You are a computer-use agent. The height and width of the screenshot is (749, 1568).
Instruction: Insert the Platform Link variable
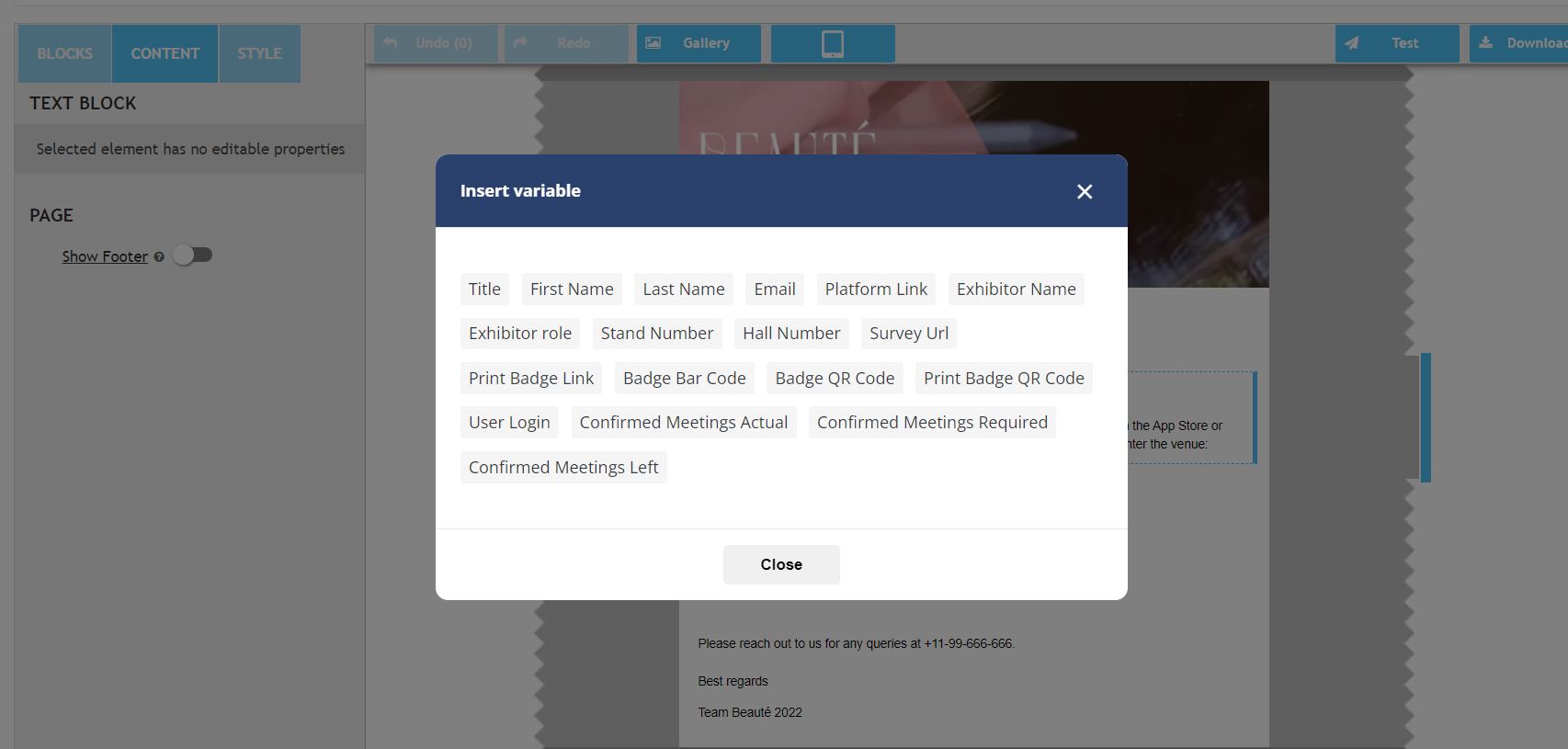click(876, 289)
